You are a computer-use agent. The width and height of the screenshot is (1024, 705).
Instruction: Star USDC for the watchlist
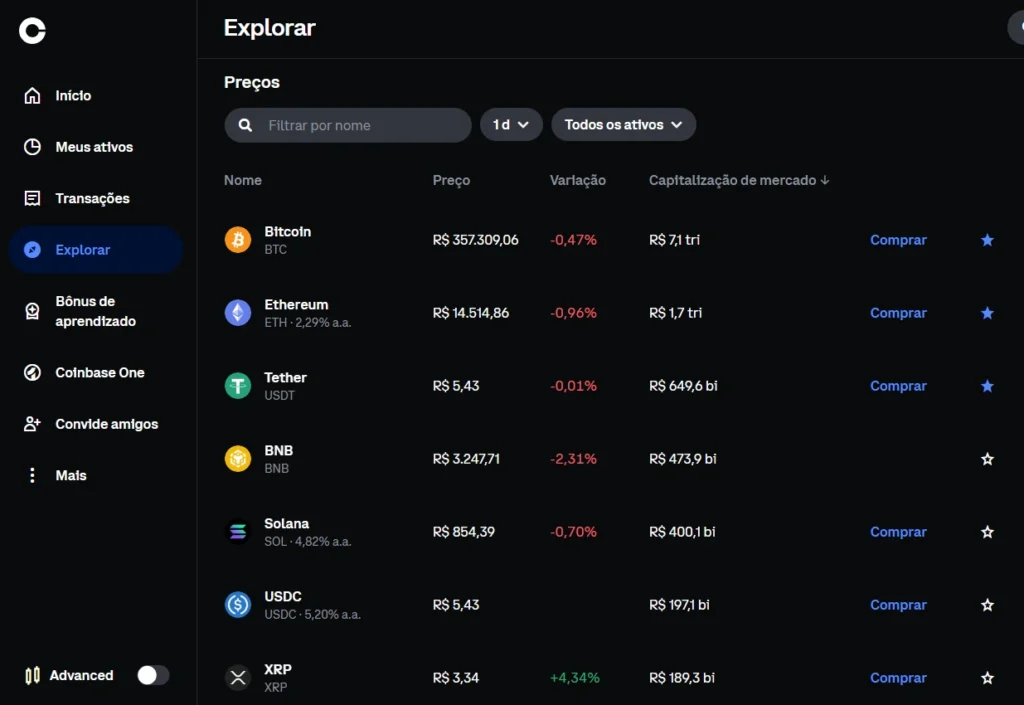[987, 605]
